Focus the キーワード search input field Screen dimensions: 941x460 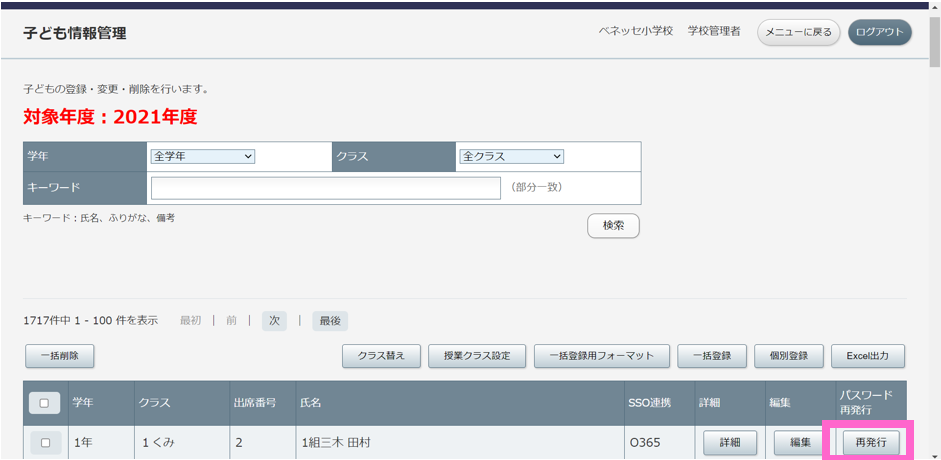point(326,188)
